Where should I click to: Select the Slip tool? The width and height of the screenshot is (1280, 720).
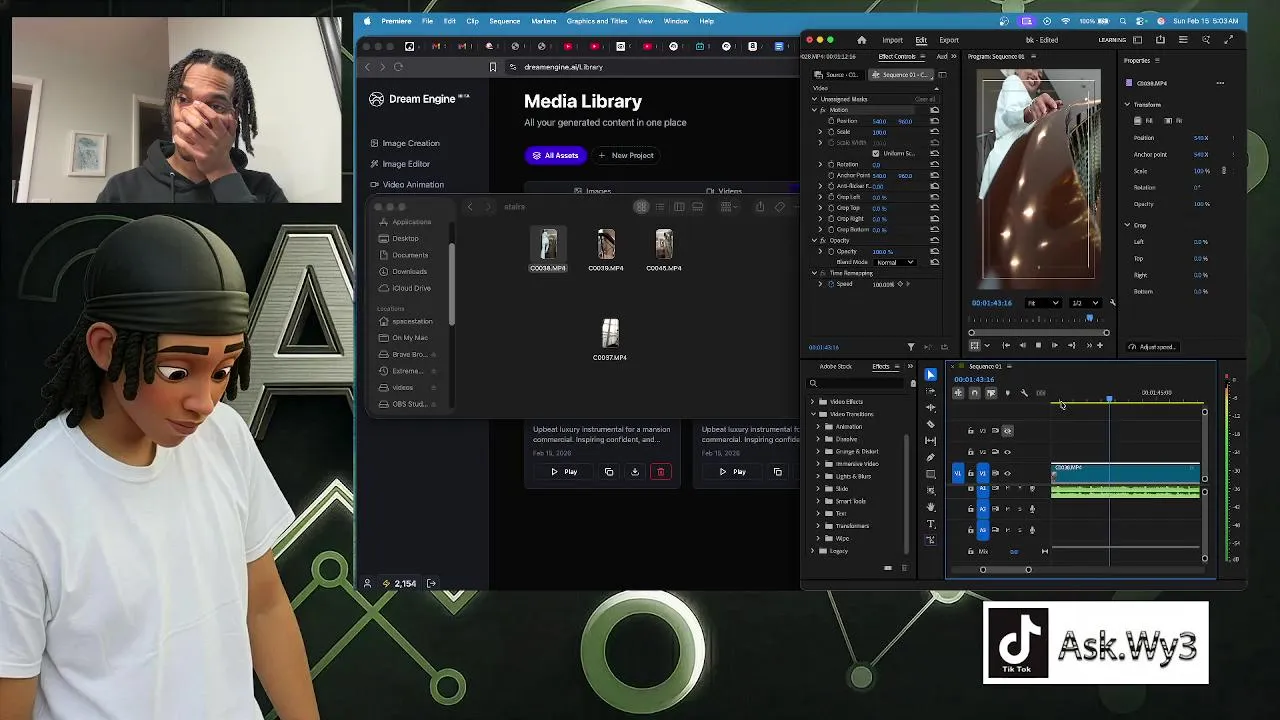tap(931, 441)
